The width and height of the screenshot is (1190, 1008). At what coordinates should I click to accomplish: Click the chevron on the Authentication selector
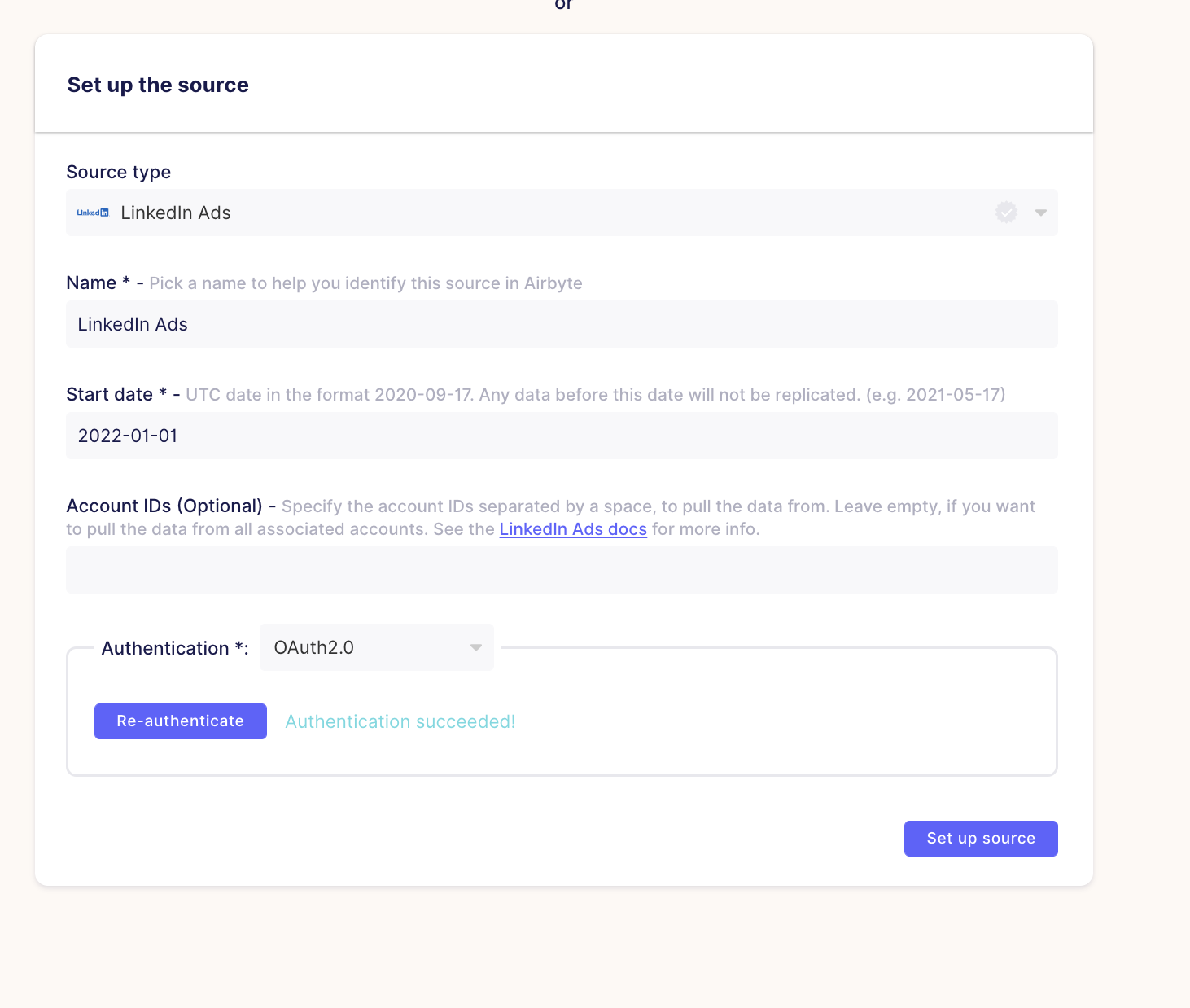coord(475,647)
